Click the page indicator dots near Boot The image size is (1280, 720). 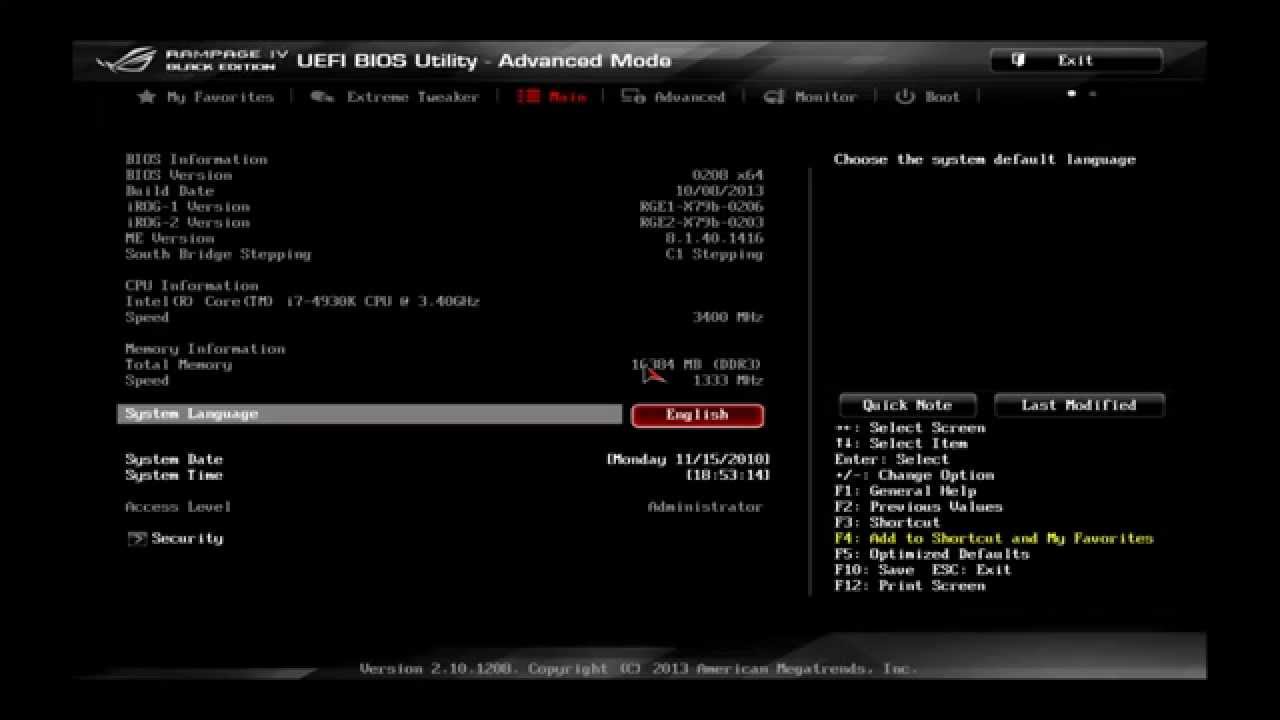point(1081,94)
